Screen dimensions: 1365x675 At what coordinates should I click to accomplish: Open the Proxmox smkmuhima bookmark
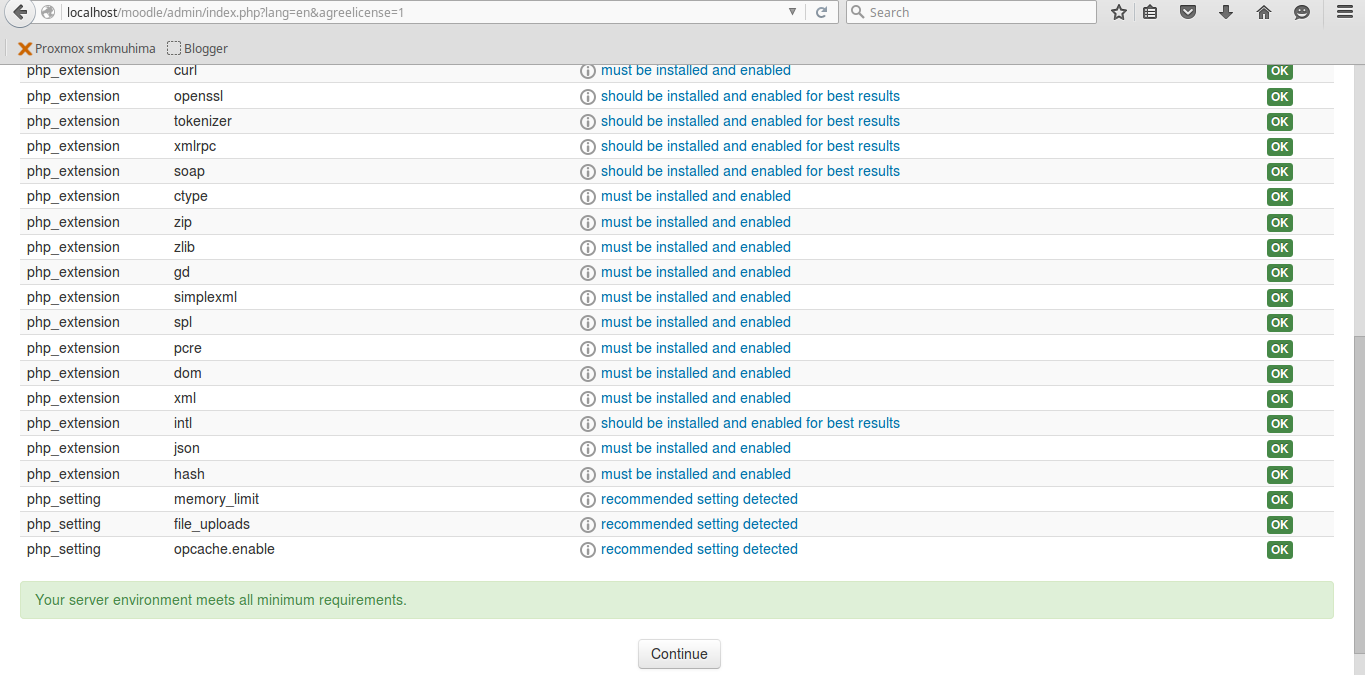pos(88,47)
